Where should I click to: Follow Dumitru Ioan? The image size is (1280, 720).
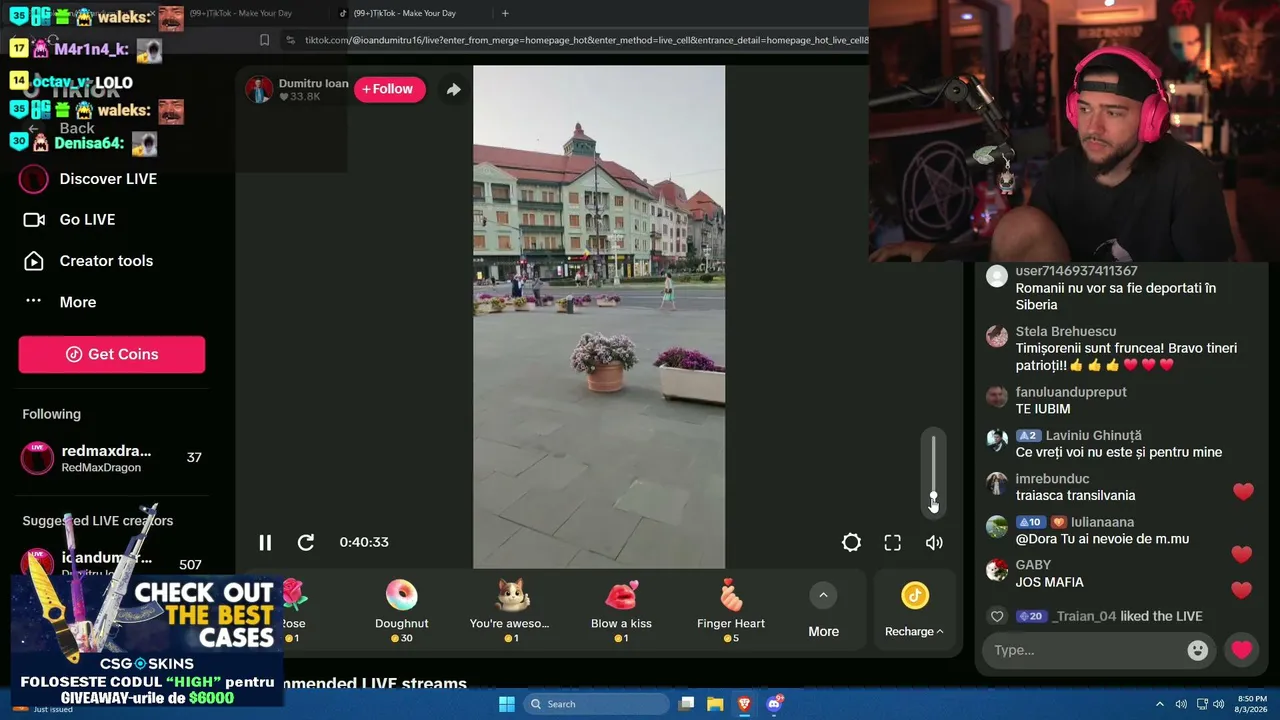click(x=389, y=89)
